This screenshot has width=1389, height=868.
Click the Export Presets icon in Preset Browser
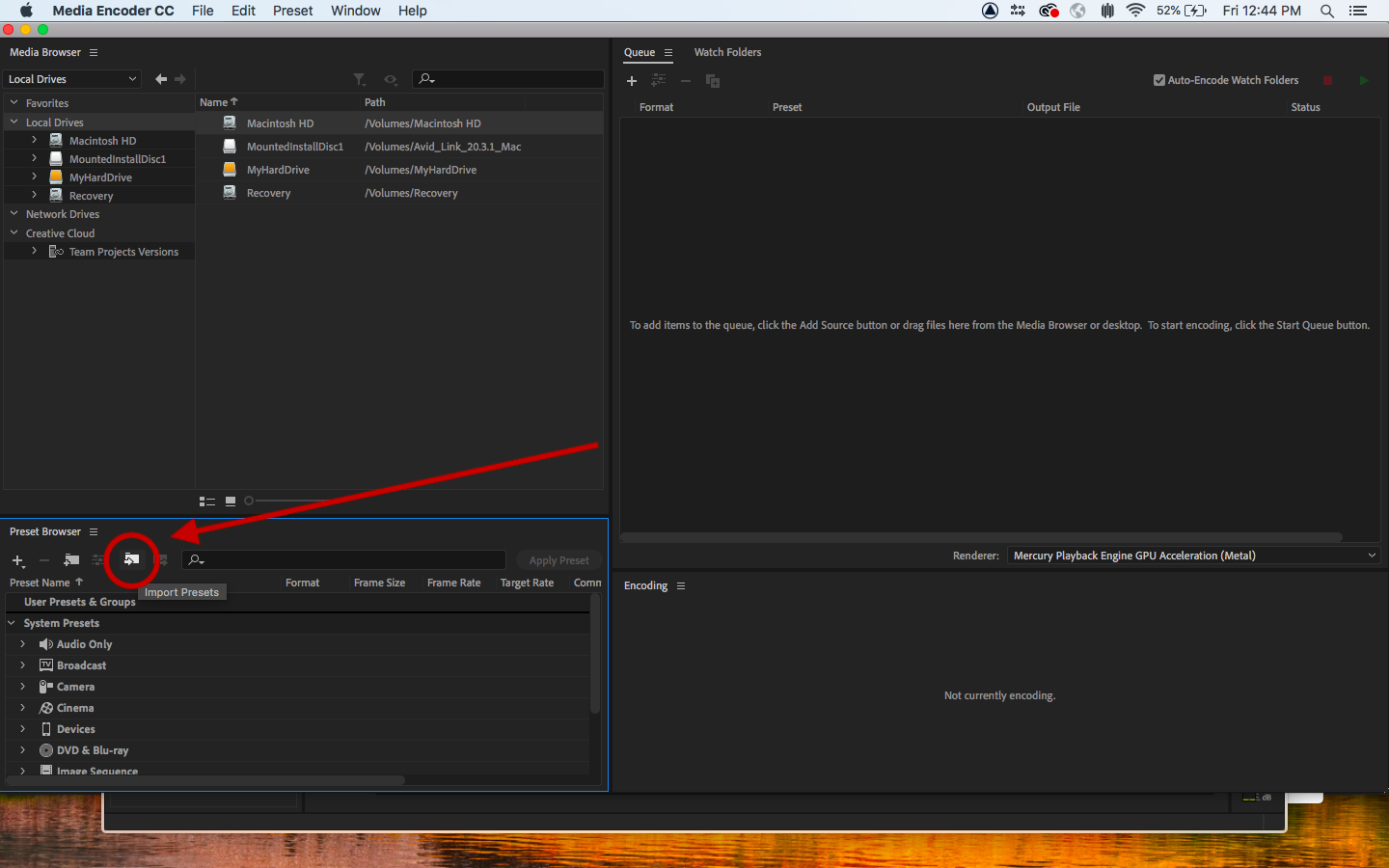tap(162, 559)
